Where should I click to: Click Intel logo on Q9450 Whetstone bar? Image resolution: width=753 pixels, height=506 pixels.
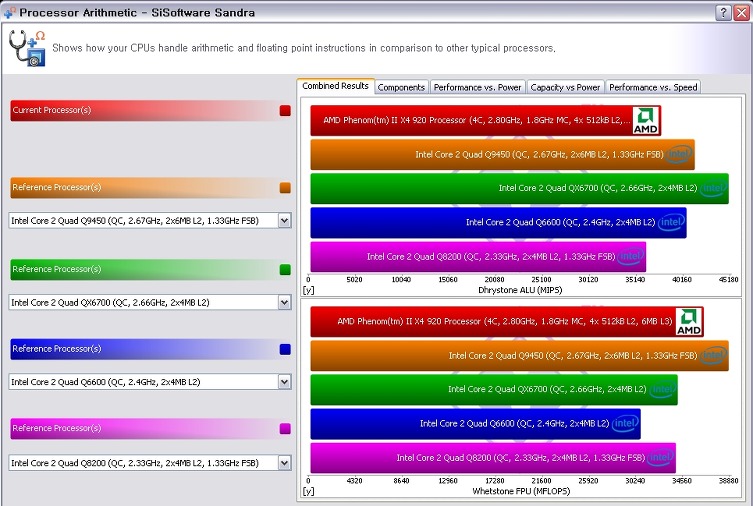click(x=713, y=355)
